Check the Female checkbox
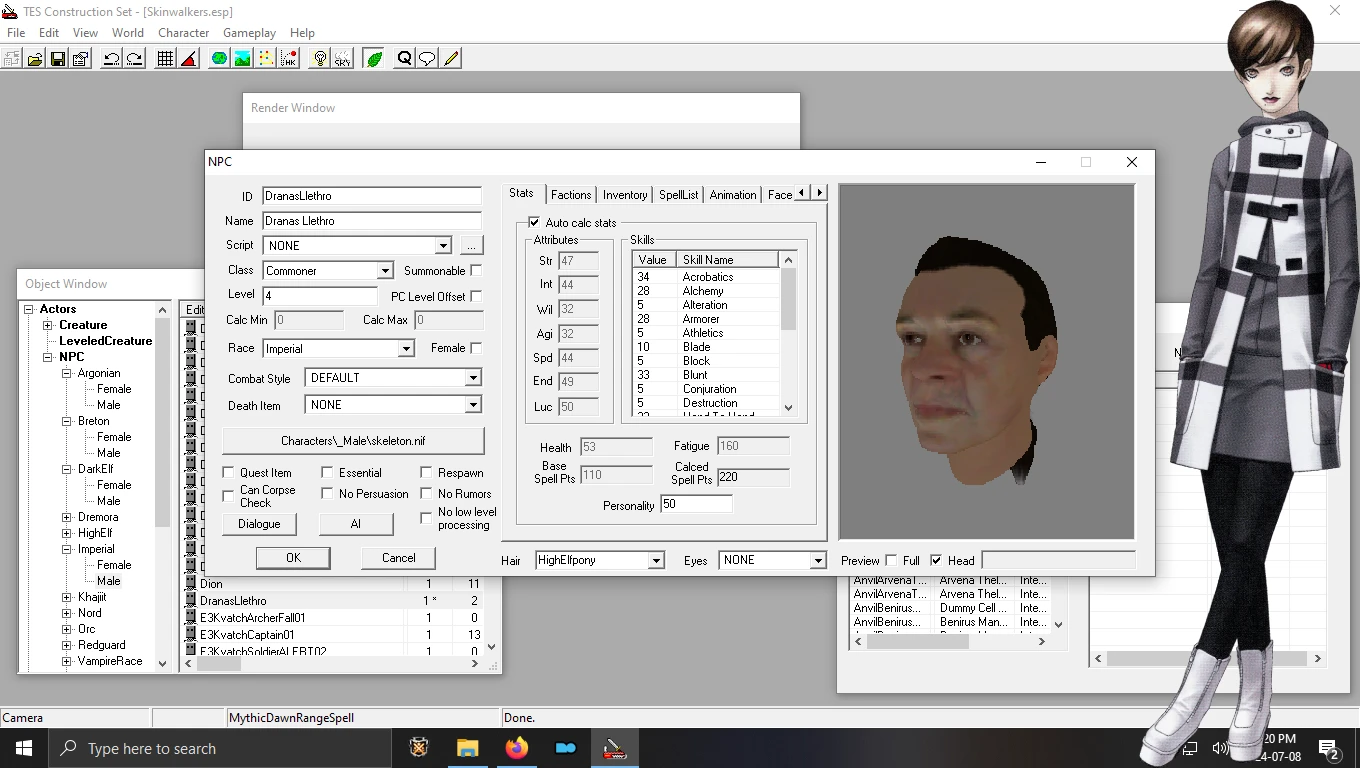1360x768 pixels. pyautogui.click(x=476, y=348)
